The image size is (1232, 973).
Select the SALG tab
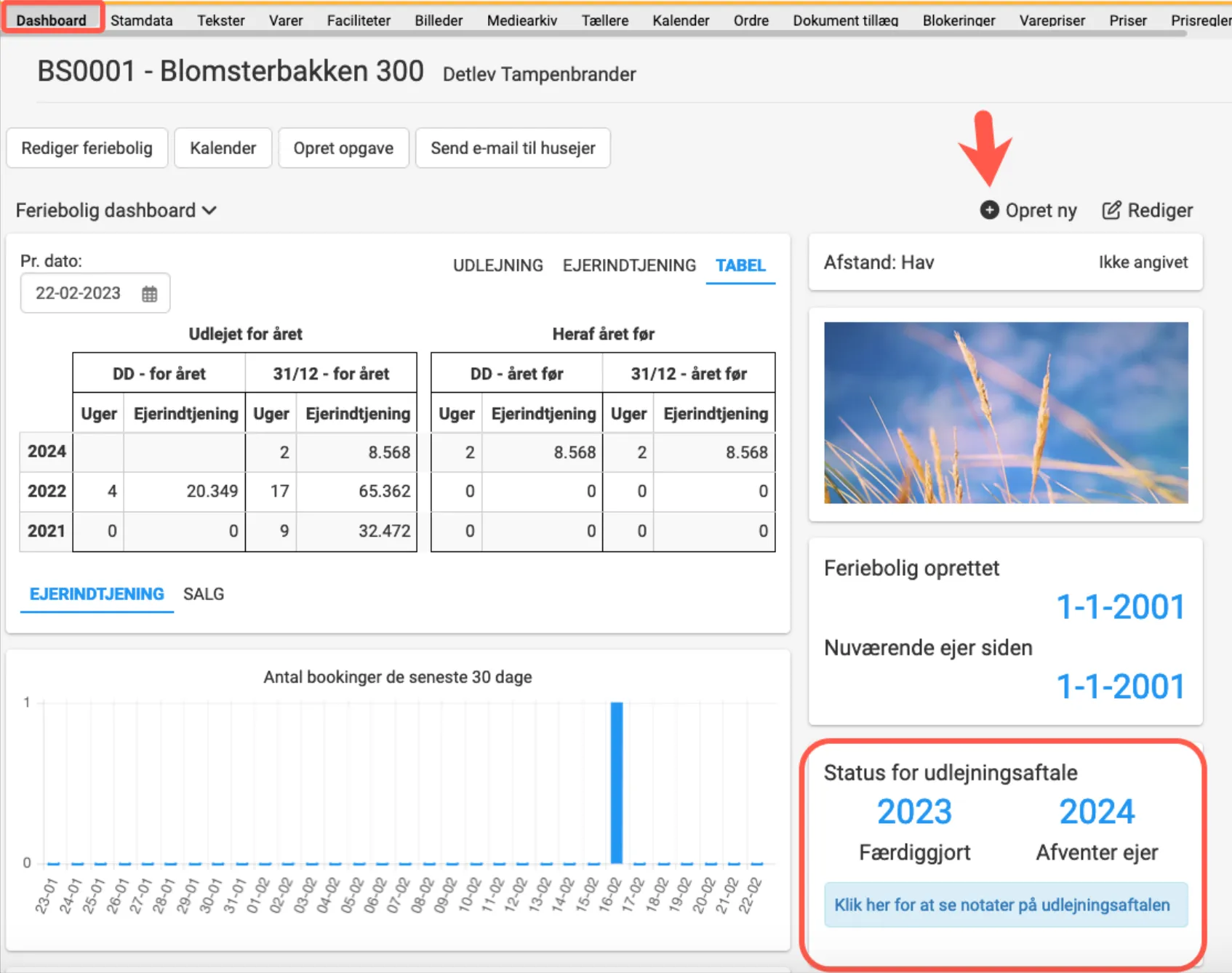(204, 594)
